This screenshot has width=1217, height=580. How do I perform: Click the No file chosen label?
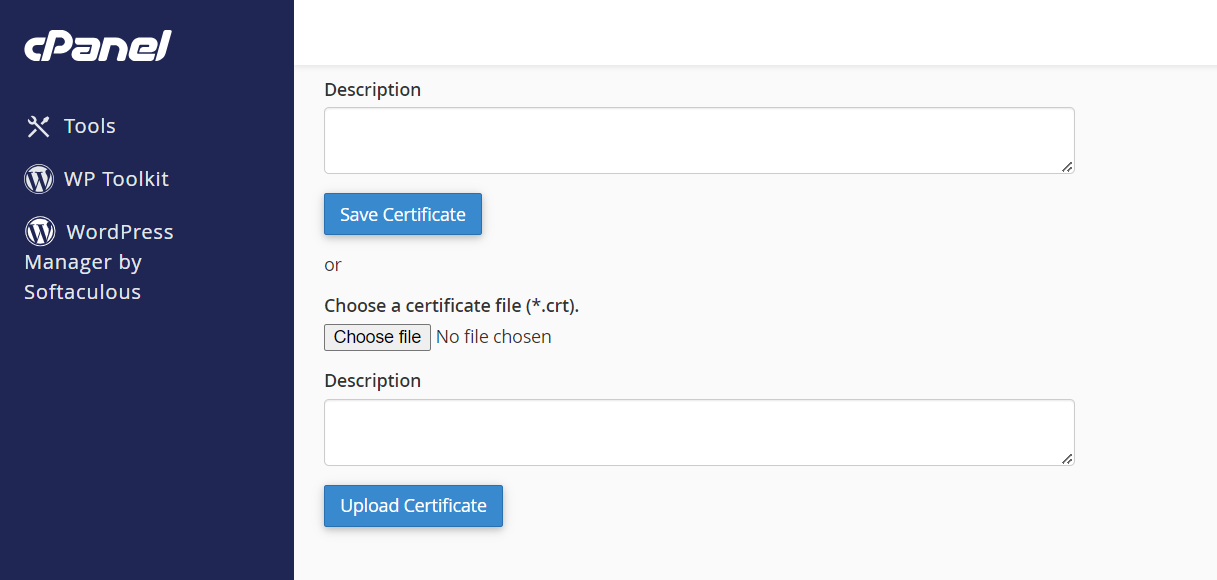click(493, 337)
